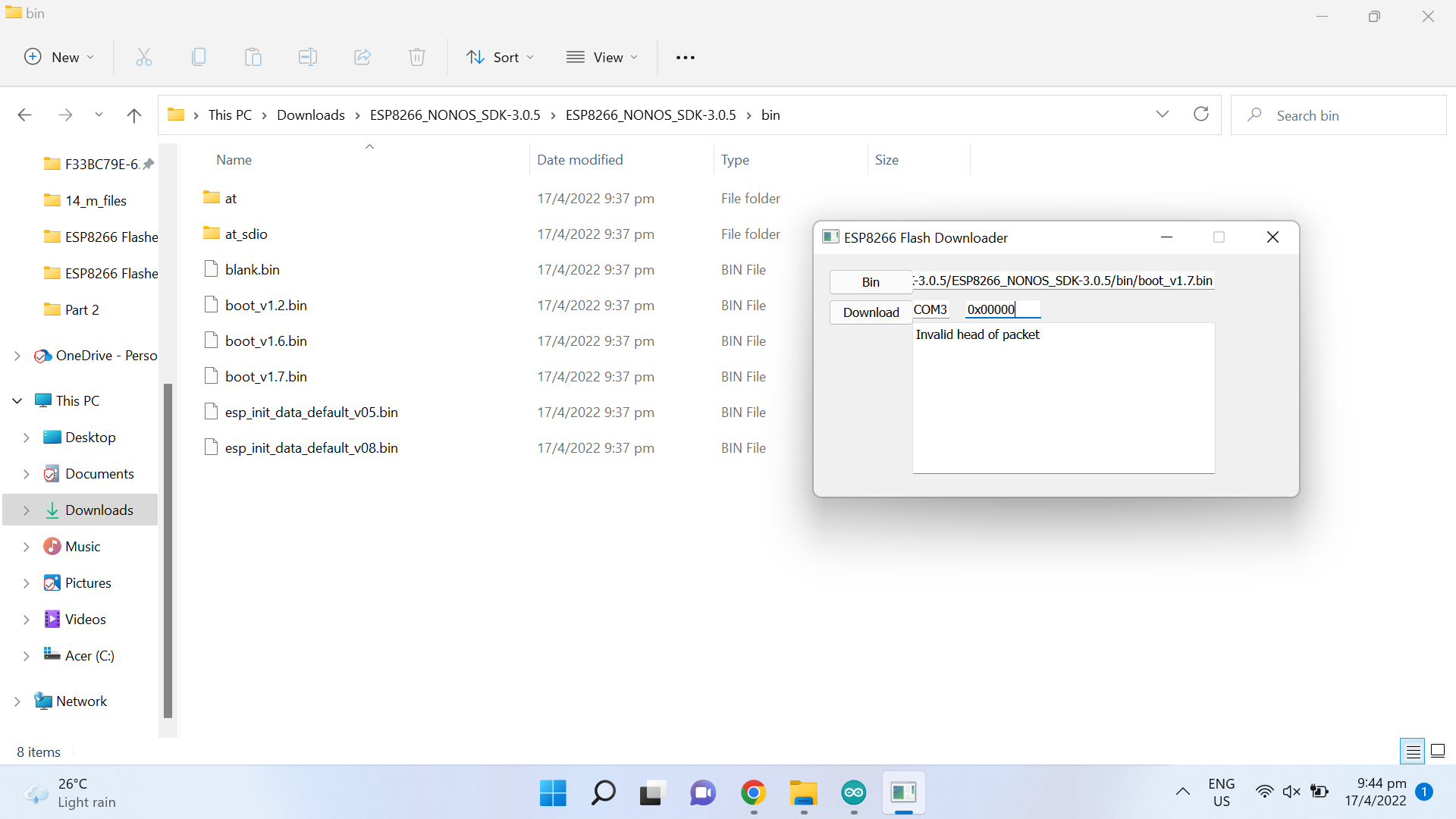Switch to large thumbnails view icon

point(1438,752)
